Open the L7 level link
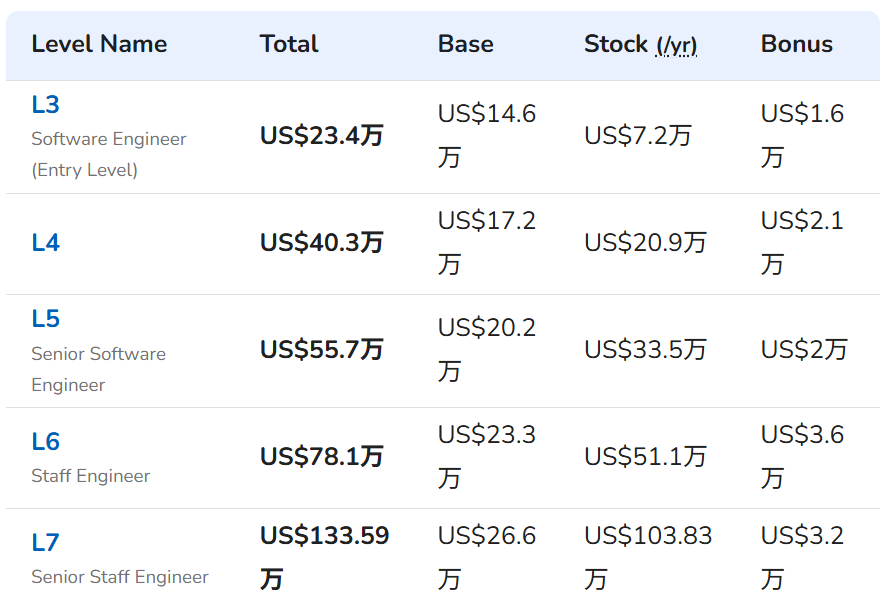Screen dimensions: 890x604 click(45, 543)
